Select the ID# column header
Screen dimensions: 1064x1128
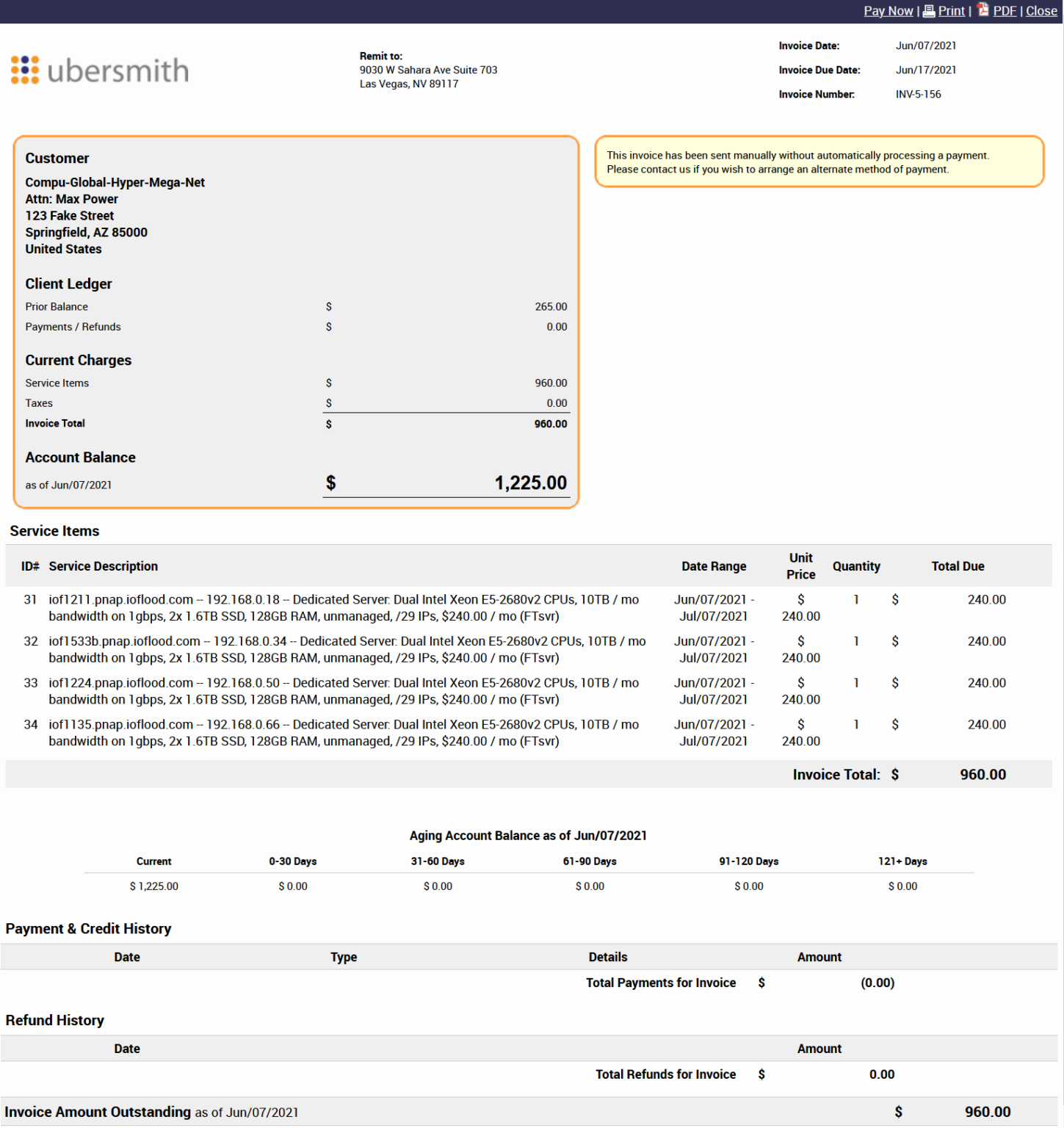[x=30, y=566]
